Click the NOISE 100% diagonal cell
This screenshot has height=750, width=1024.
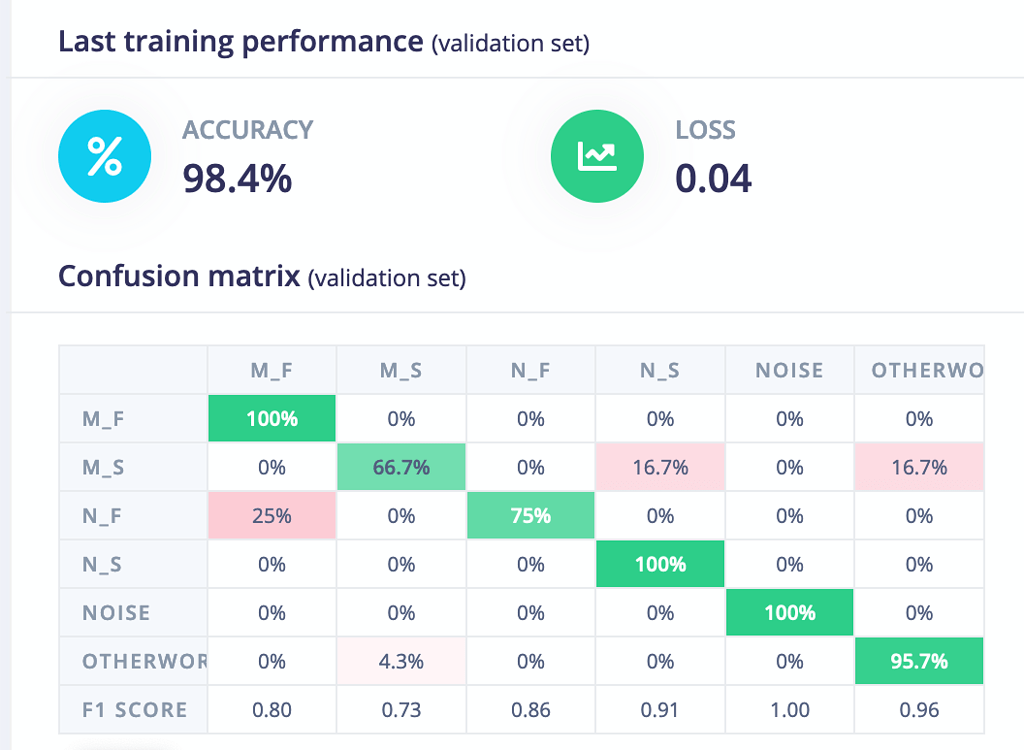(x=789, y=612)
